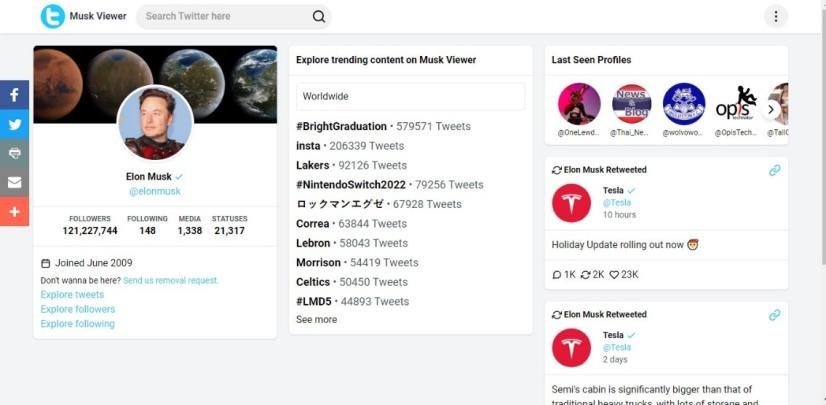The width and height of the screenshot is (826, 405).
Task: Open Elon Musk profile avatar picture
Action: (x=155, y=122)
